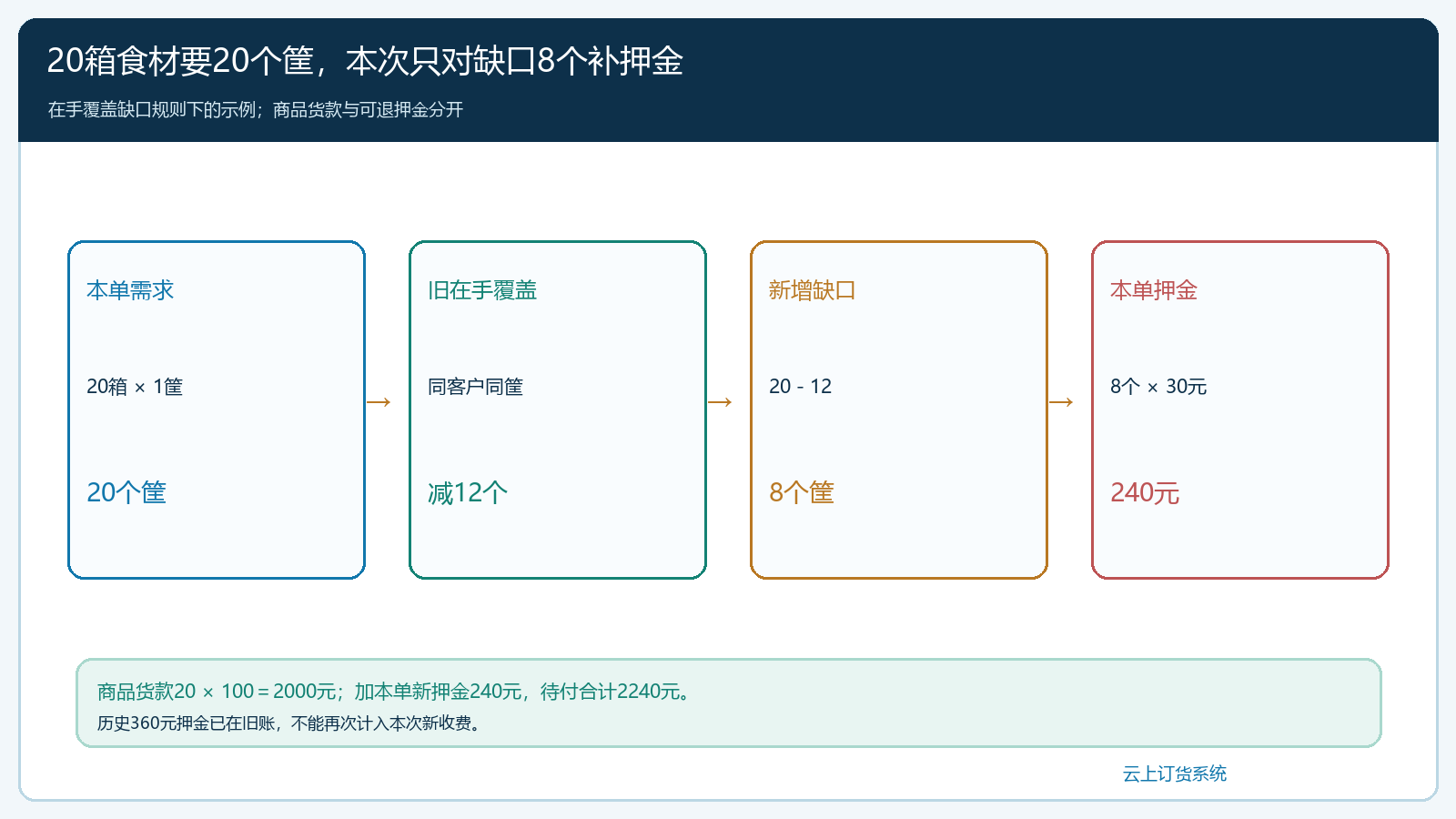Click the orange "8个筐" result
Viewport: 1456px width, 819px height.
click(802, 492)
